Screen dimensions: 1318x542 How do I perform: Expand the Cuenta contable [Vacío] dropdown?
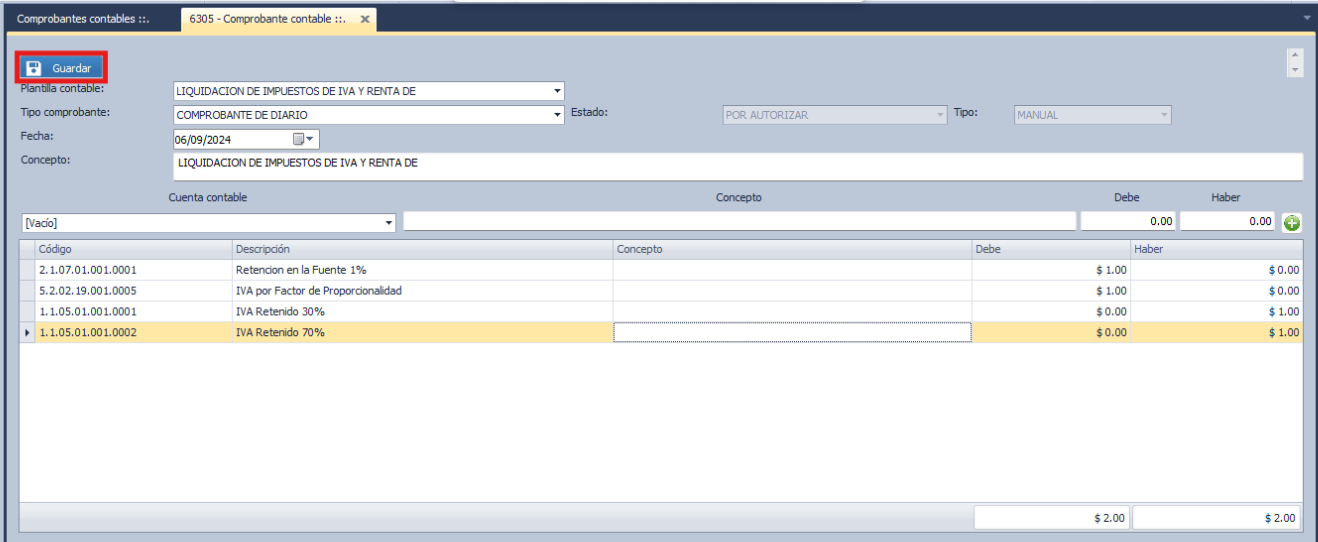(389, 222)
